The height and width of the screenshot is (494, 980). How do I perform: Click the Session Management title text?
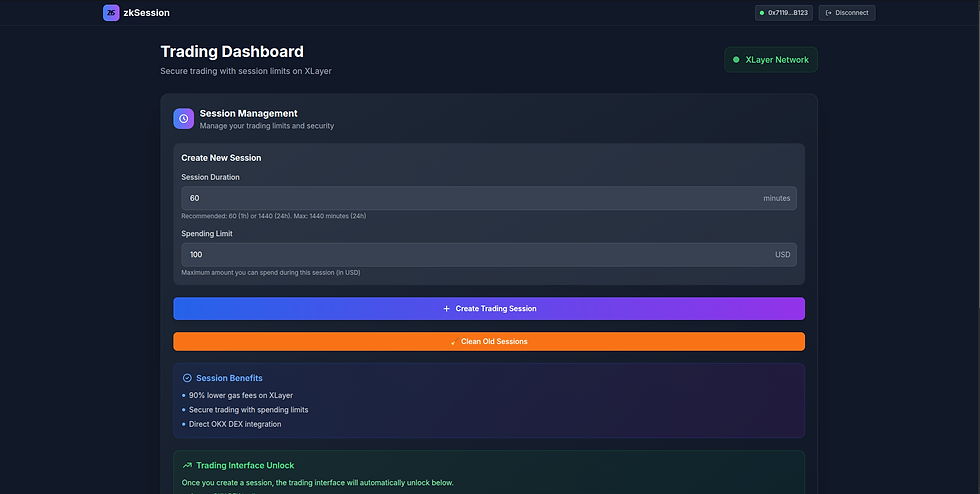[x=248, y=113]
